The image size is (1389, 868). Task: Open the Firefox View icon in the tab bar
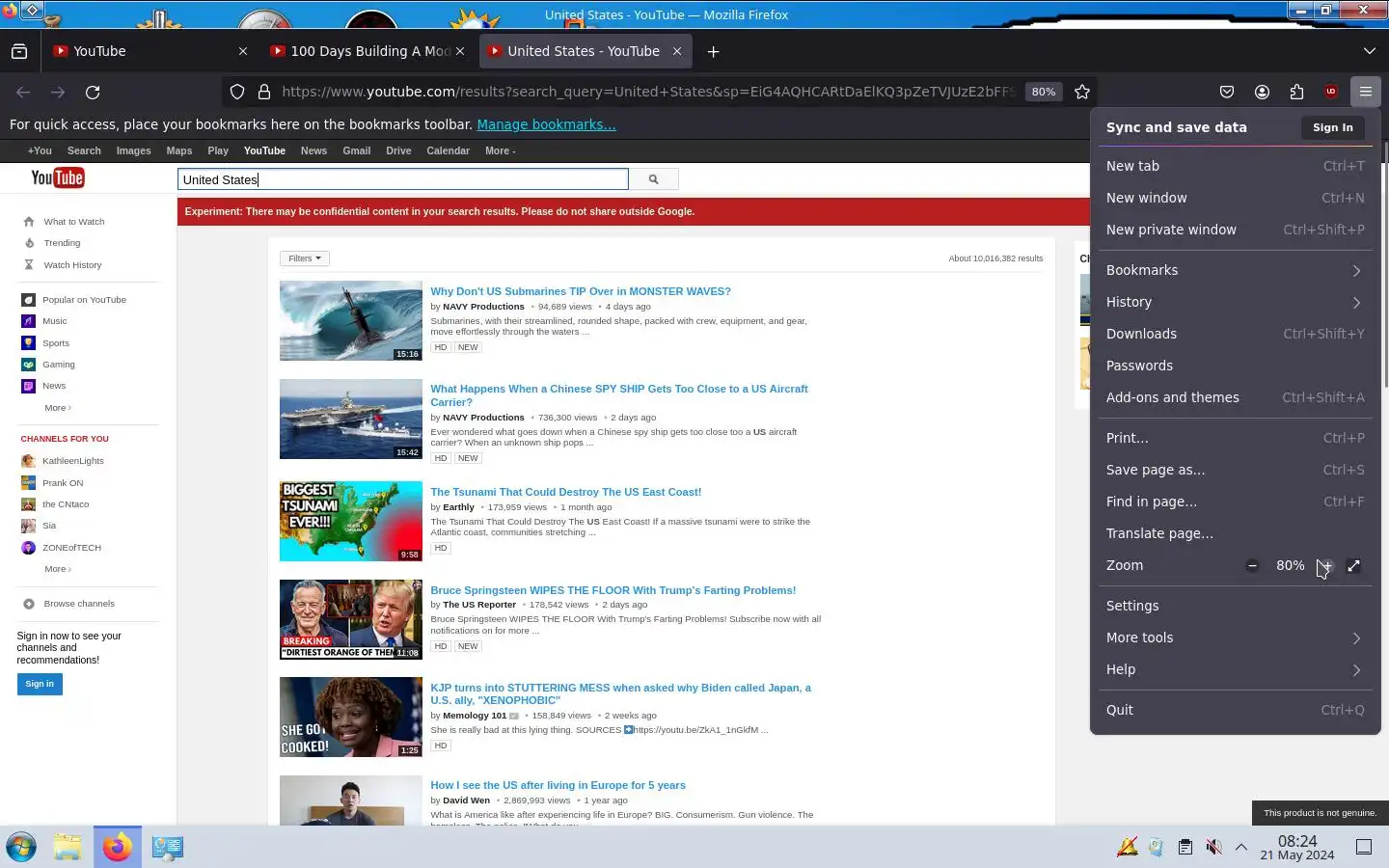[x=19, y=51]
